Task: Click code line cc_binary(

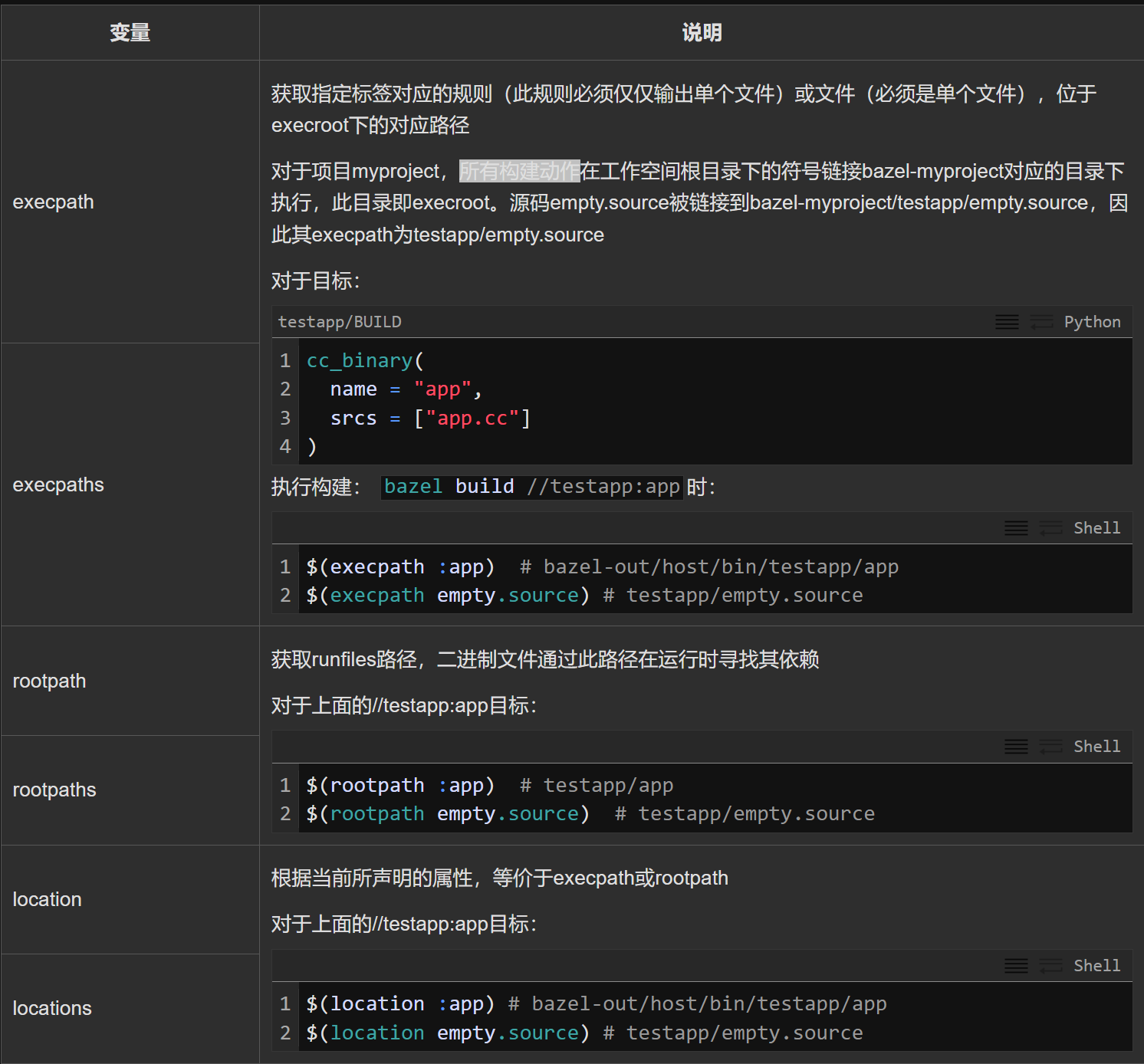Action: click(365, 360)
